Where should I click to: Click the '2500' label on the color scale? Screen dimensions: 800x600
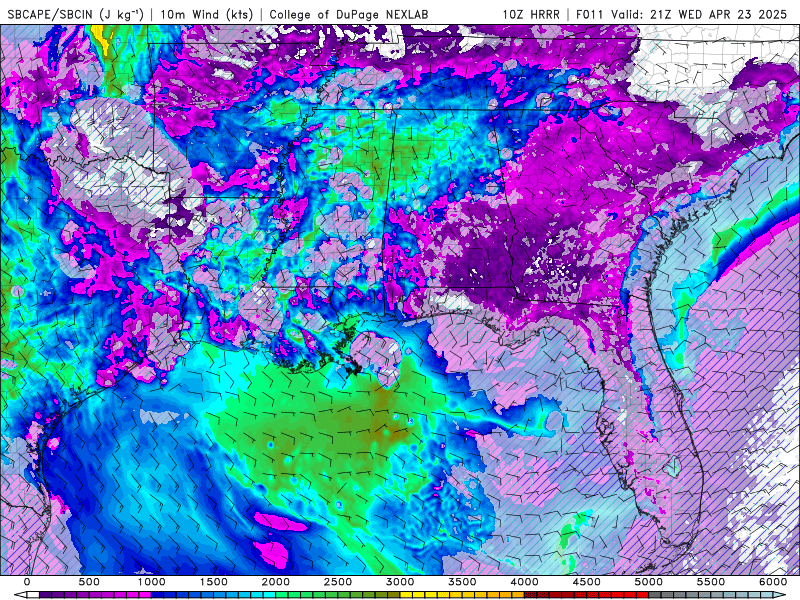(338, 582)
